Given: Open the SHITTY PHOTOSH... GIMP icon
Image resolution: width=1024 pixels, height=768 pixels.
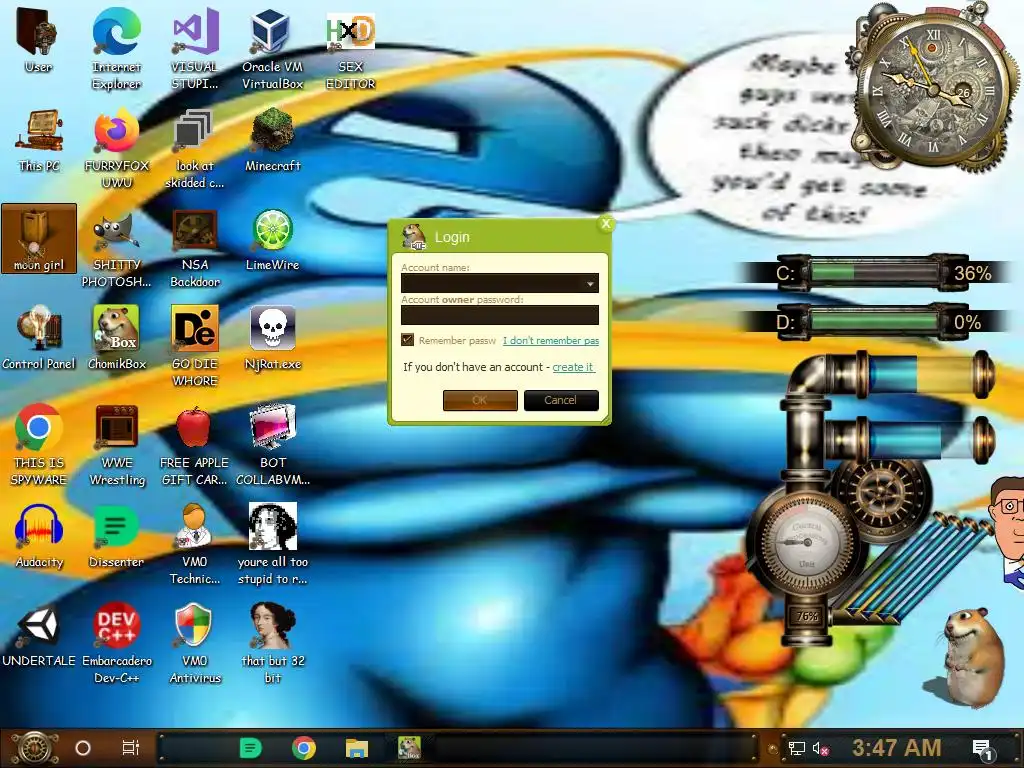Looking at the screenshot, I should [x=116, y=248].
